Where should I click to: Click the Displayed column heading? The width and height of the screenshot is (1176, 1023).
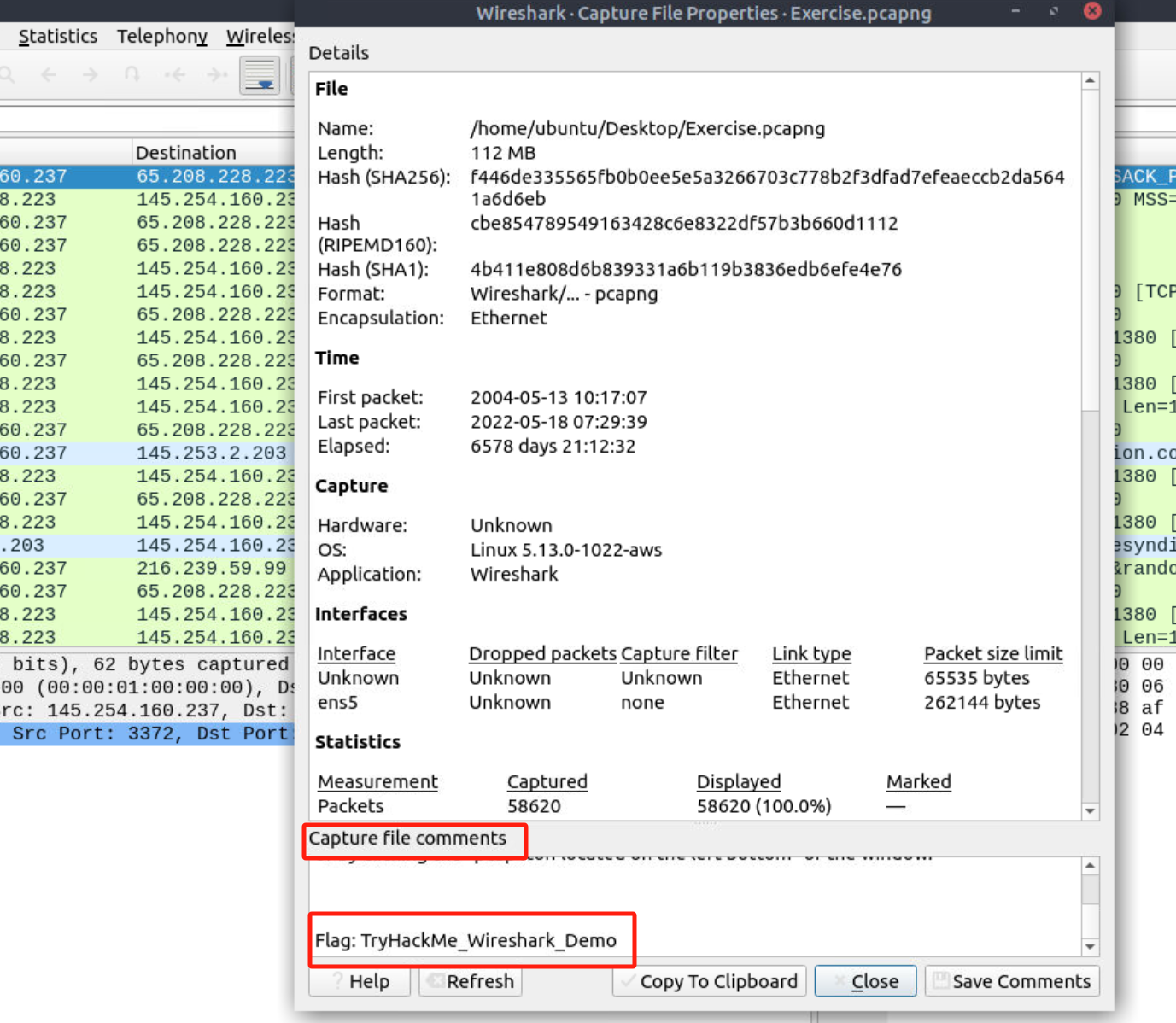point(739,781)
